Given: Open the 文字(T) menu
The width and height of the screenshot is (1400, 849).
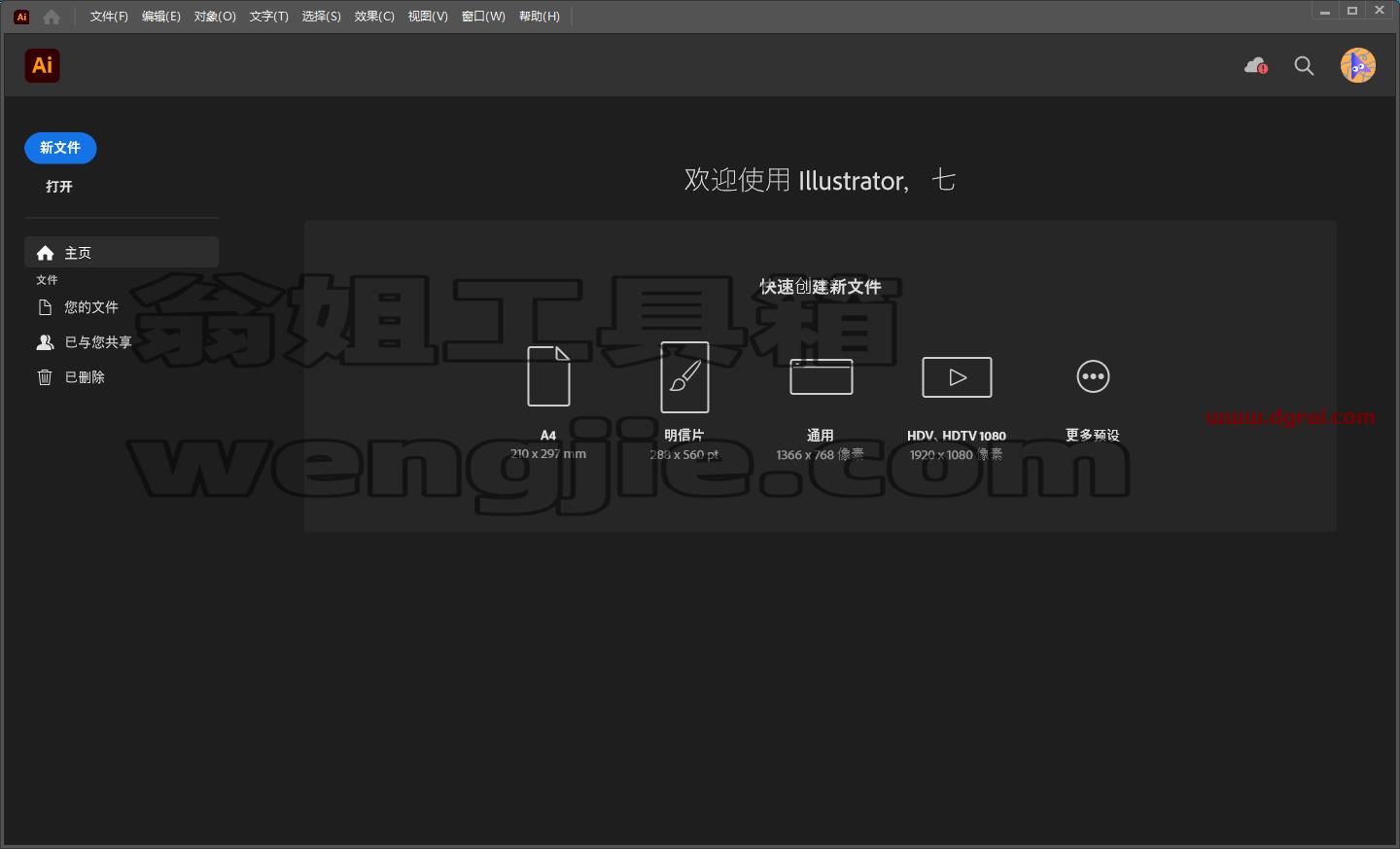Looking at the screenshot, I should [x=269, y=17].
